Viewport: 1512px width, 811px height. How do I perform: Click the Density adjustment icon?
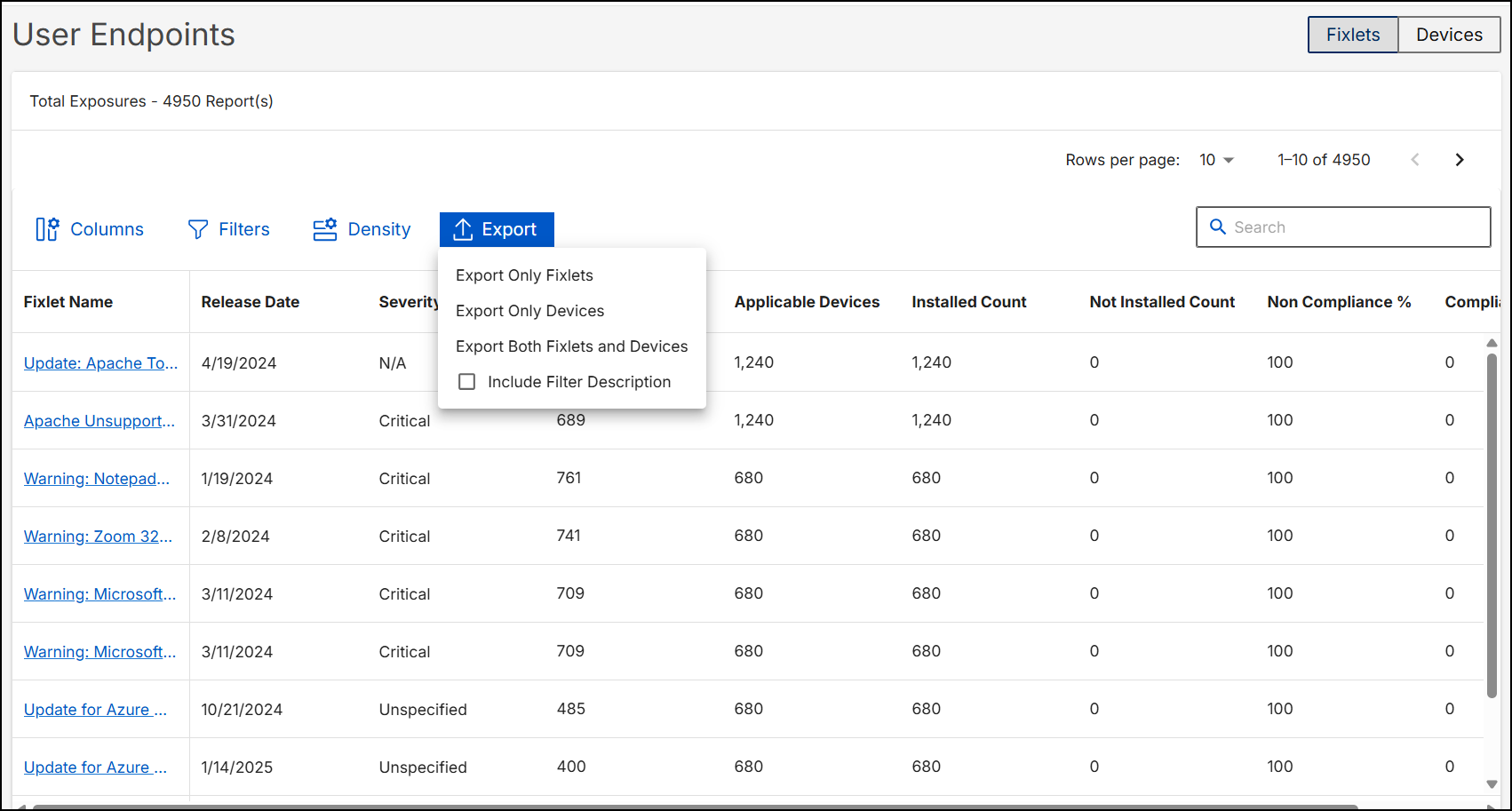coord(325,229)
